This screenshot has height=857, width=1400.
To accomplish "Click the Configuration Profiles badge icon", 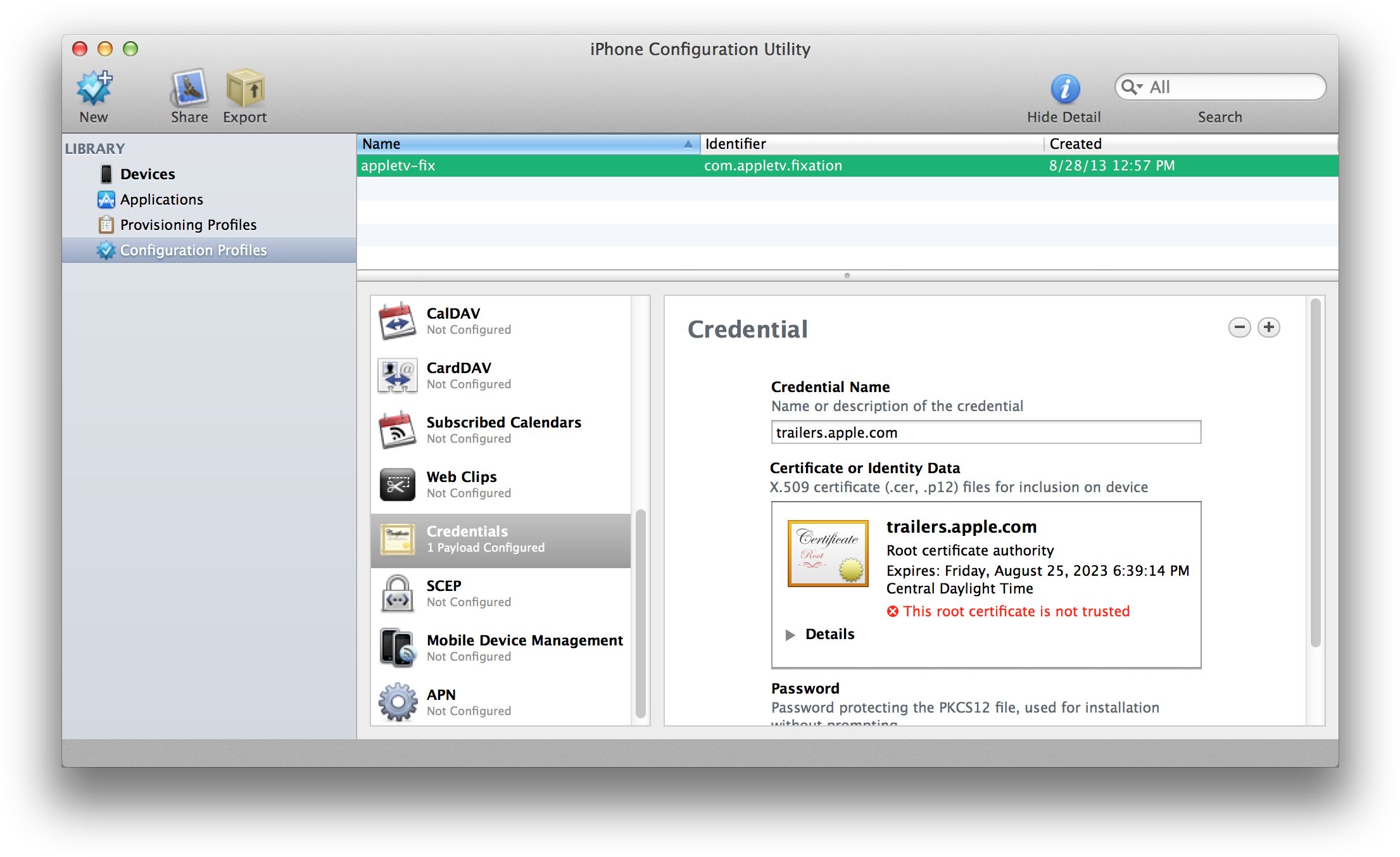I will click(x=106, y=250).
